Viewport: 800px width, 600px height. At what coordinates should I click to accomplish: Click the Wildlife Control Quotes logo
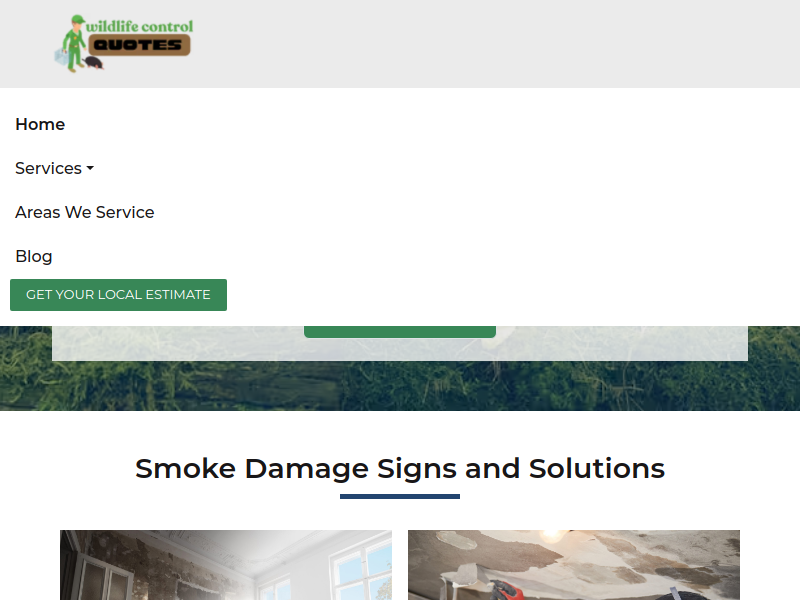pyautogui.click(x=124, y=43)
